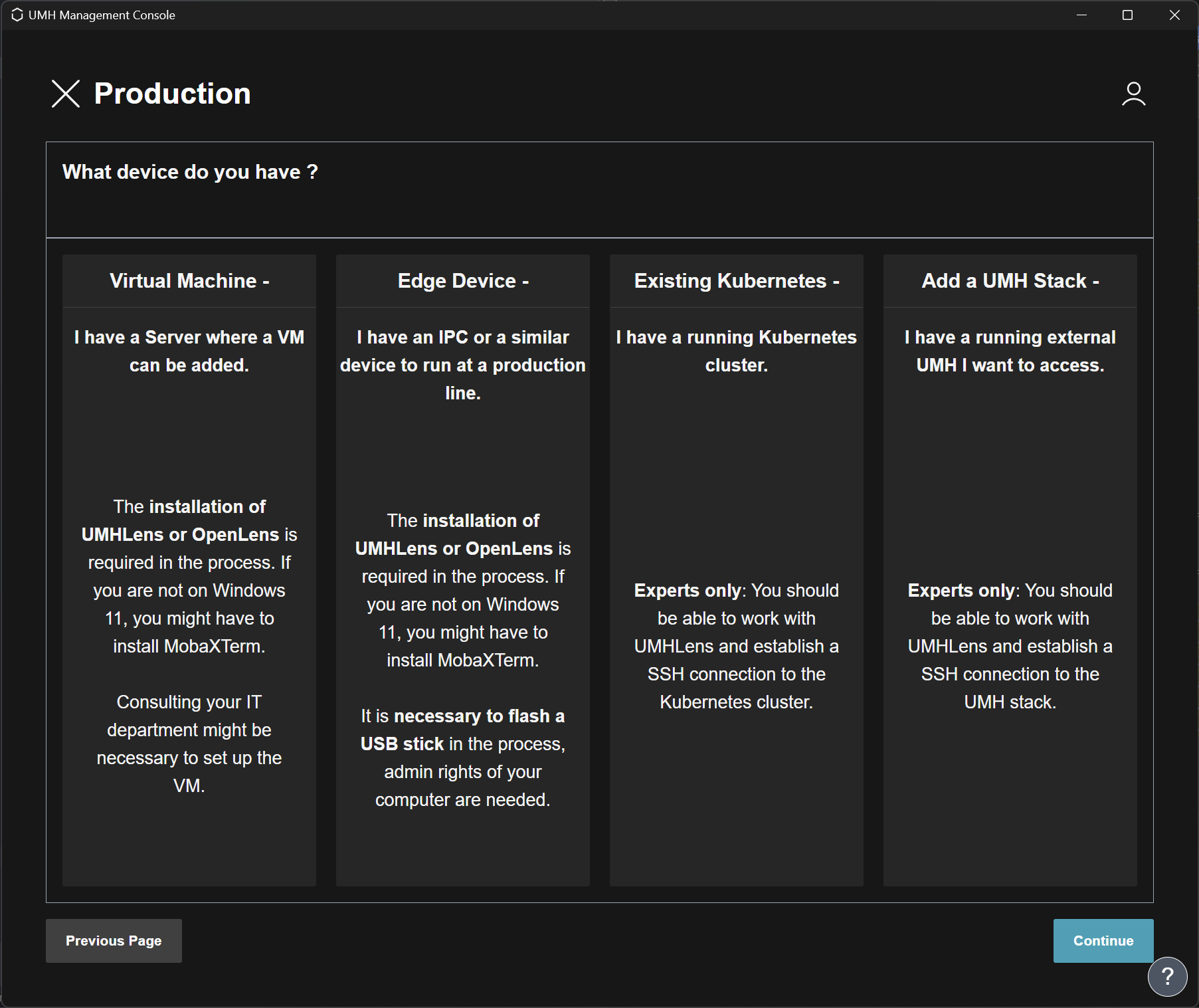This screenshot has width=1199, height=1008.
Task: Select the Virtual Machine card heading
Action: click(x=189, y=281)
